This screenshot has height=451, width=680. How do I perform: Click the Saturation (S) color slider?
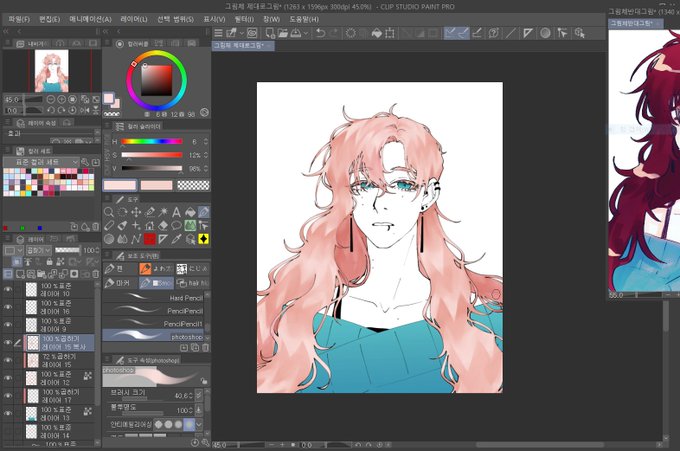pyautogui.click(x=152, y=155)
